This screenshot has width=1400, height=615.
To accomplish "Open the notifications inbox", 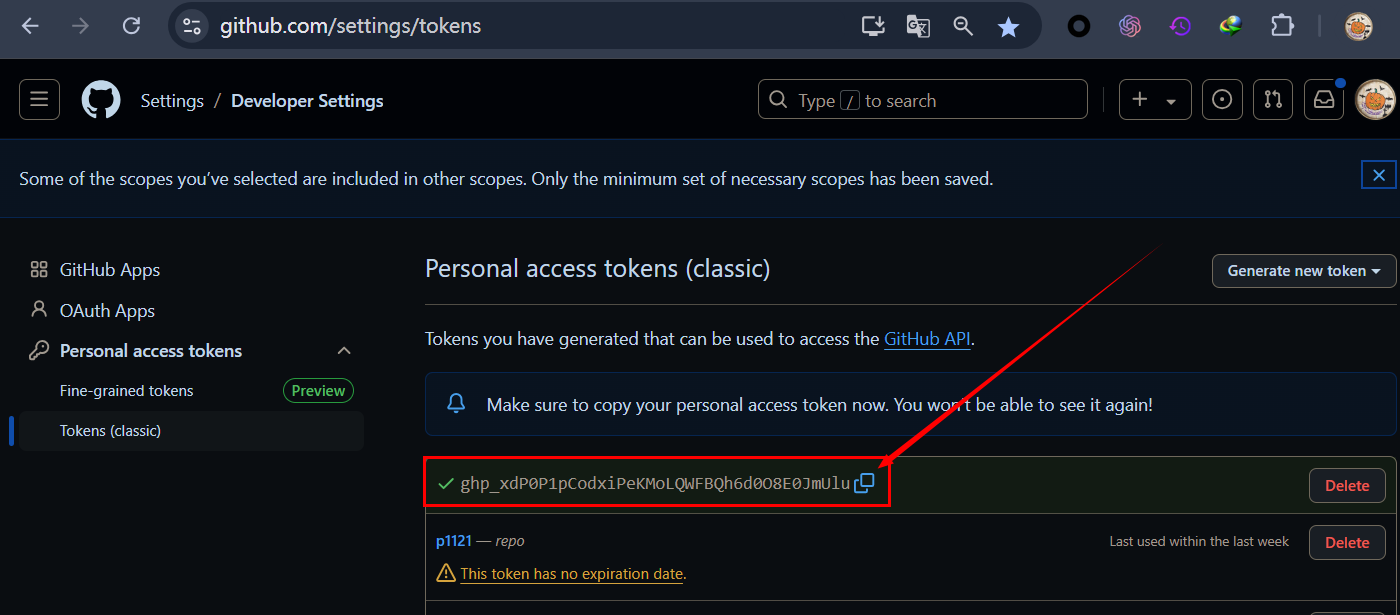I will point(1324,100).
